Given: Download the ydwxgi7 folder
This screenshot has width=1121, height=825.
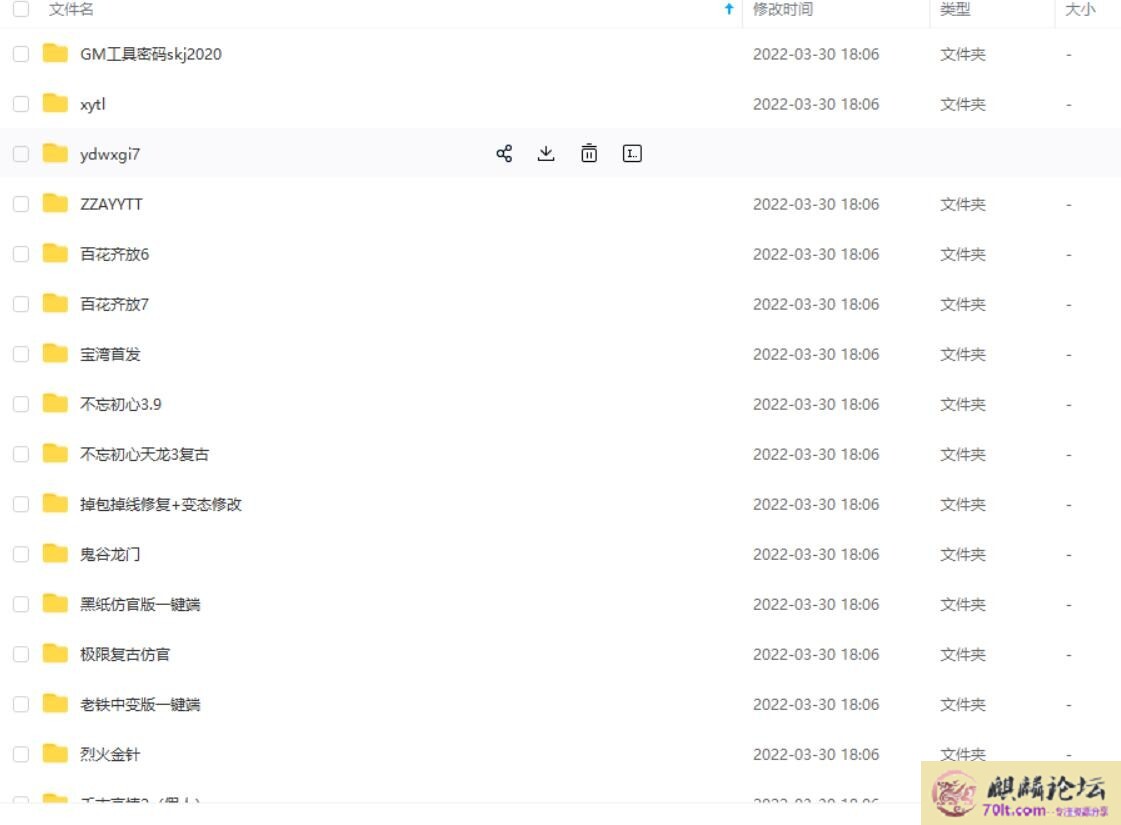Looking at the screenshot, I should 546,154.
